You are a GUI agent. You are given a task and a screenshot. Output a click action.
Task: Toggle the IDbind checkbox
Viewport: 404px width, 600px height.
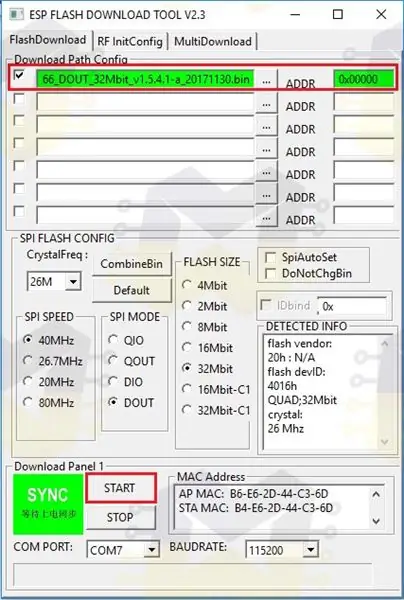[x=266, y=305]
